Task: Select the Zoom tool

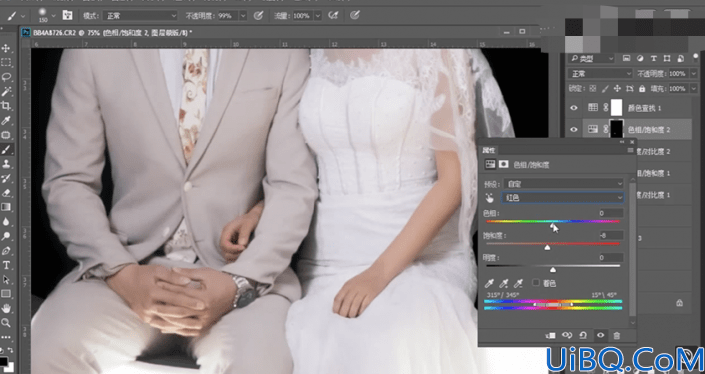Action: coord(6,323)
